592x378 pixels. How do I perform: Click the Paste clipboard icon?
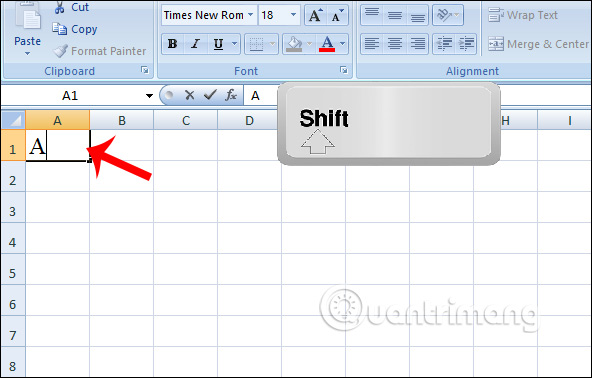pos(28,16)
